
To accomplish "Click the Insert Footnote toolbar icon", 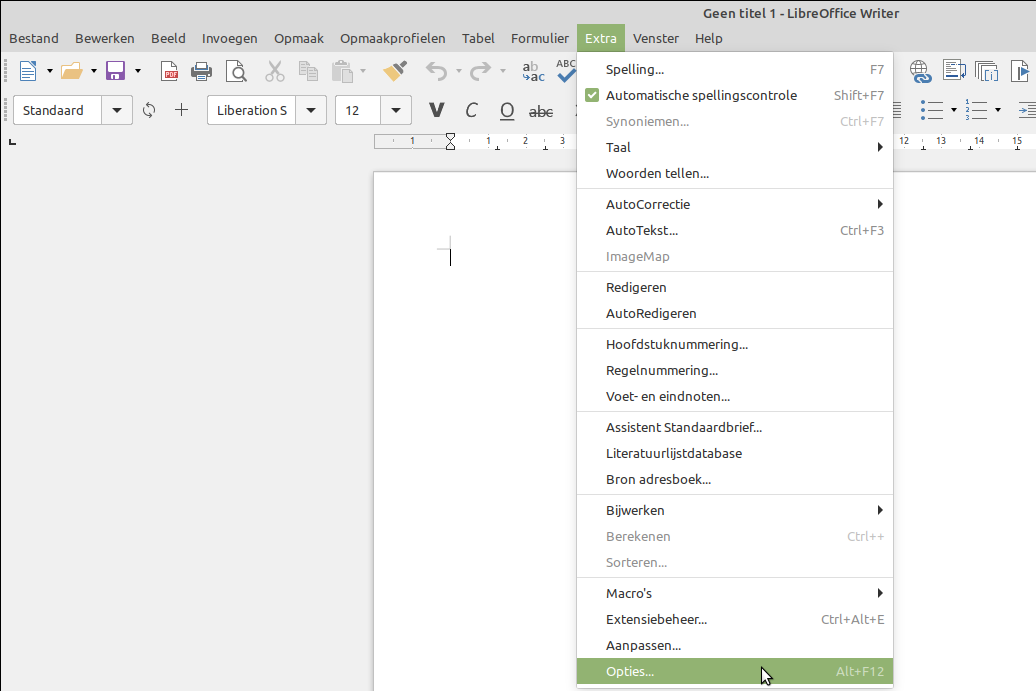I will (953, 71).
